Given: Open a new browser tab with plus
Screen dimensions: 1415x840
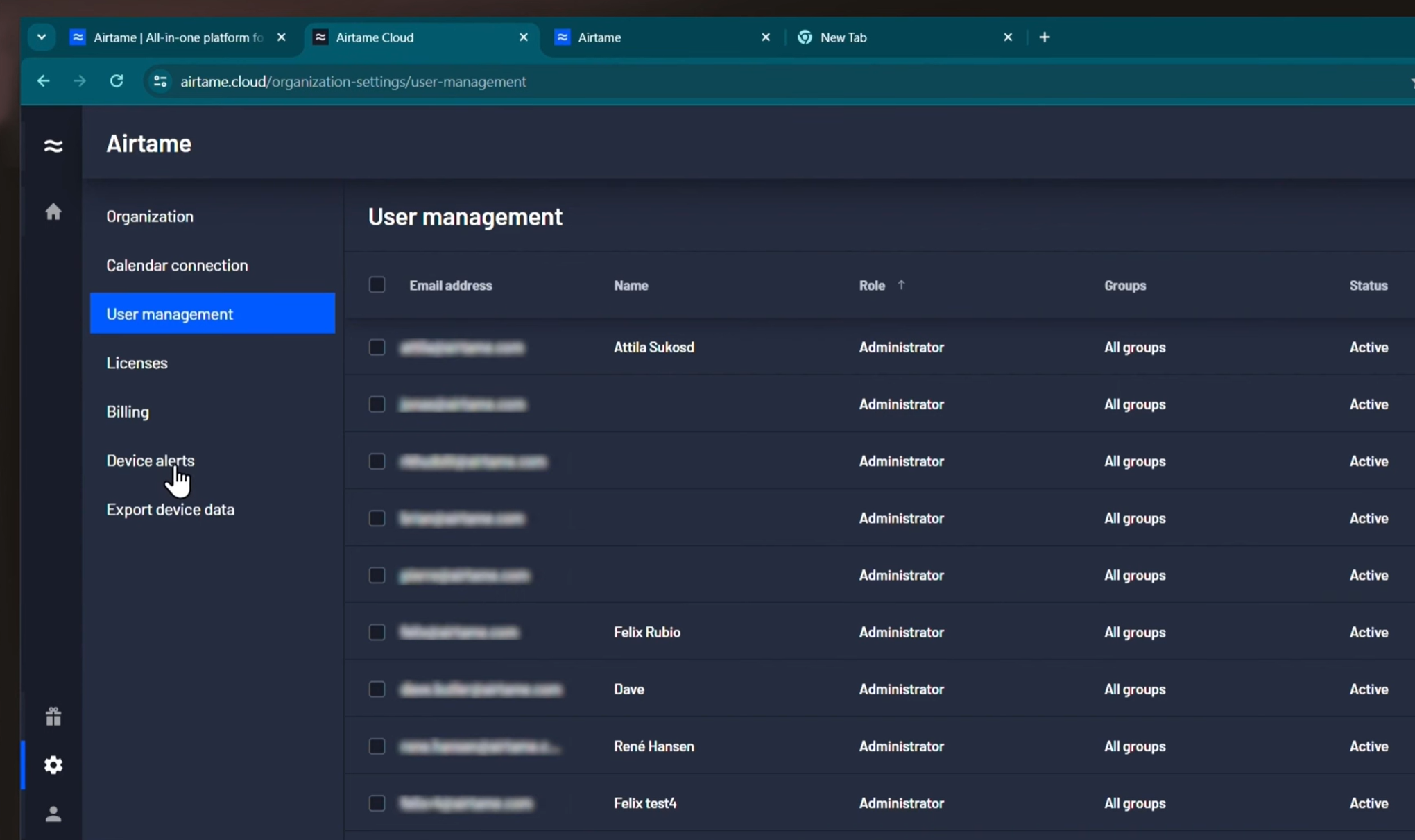Looking at the screenshot, I should coord(1045,37).
